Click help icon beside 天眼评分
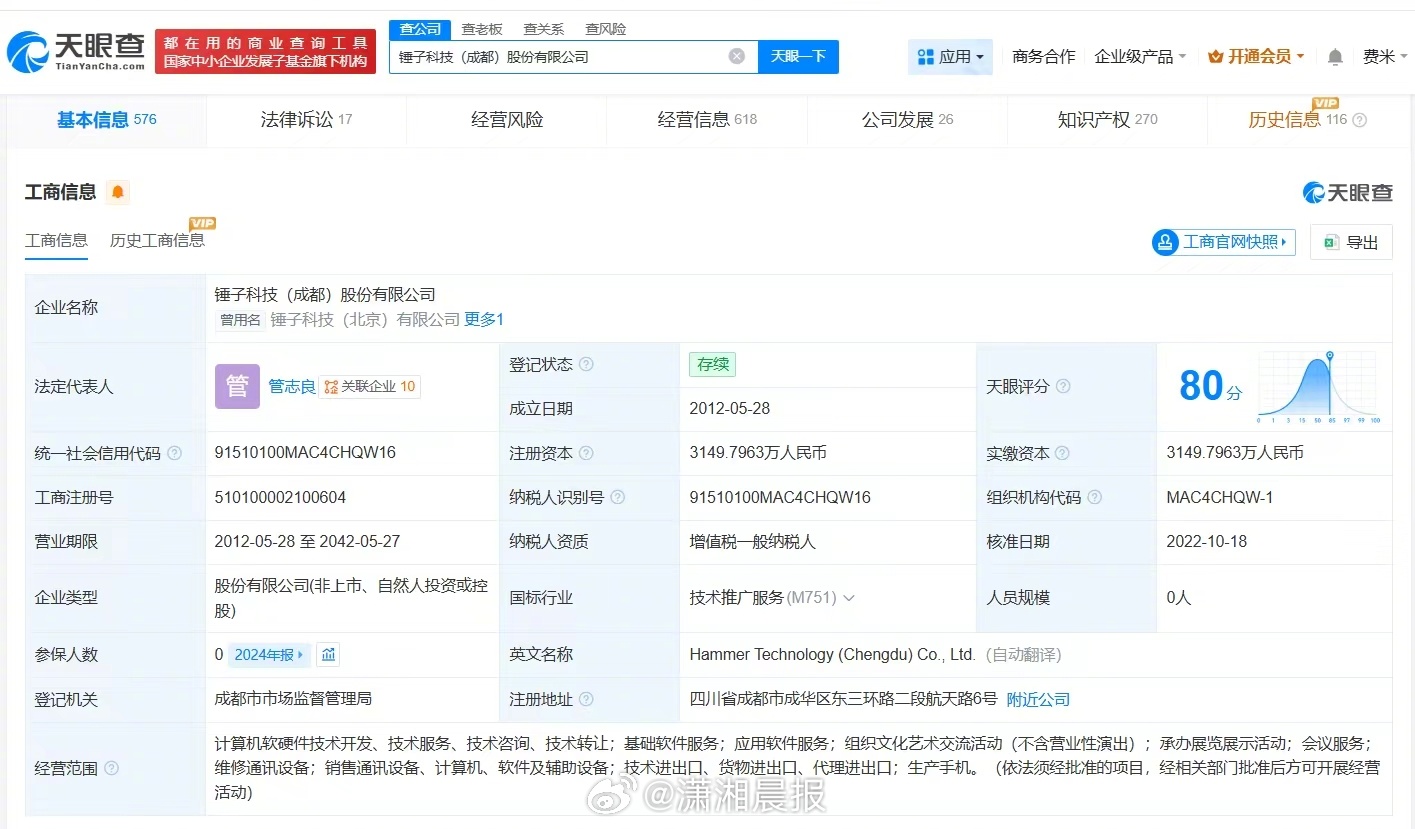Viewport: 1415px width, 829px height. click(1063, 386)
